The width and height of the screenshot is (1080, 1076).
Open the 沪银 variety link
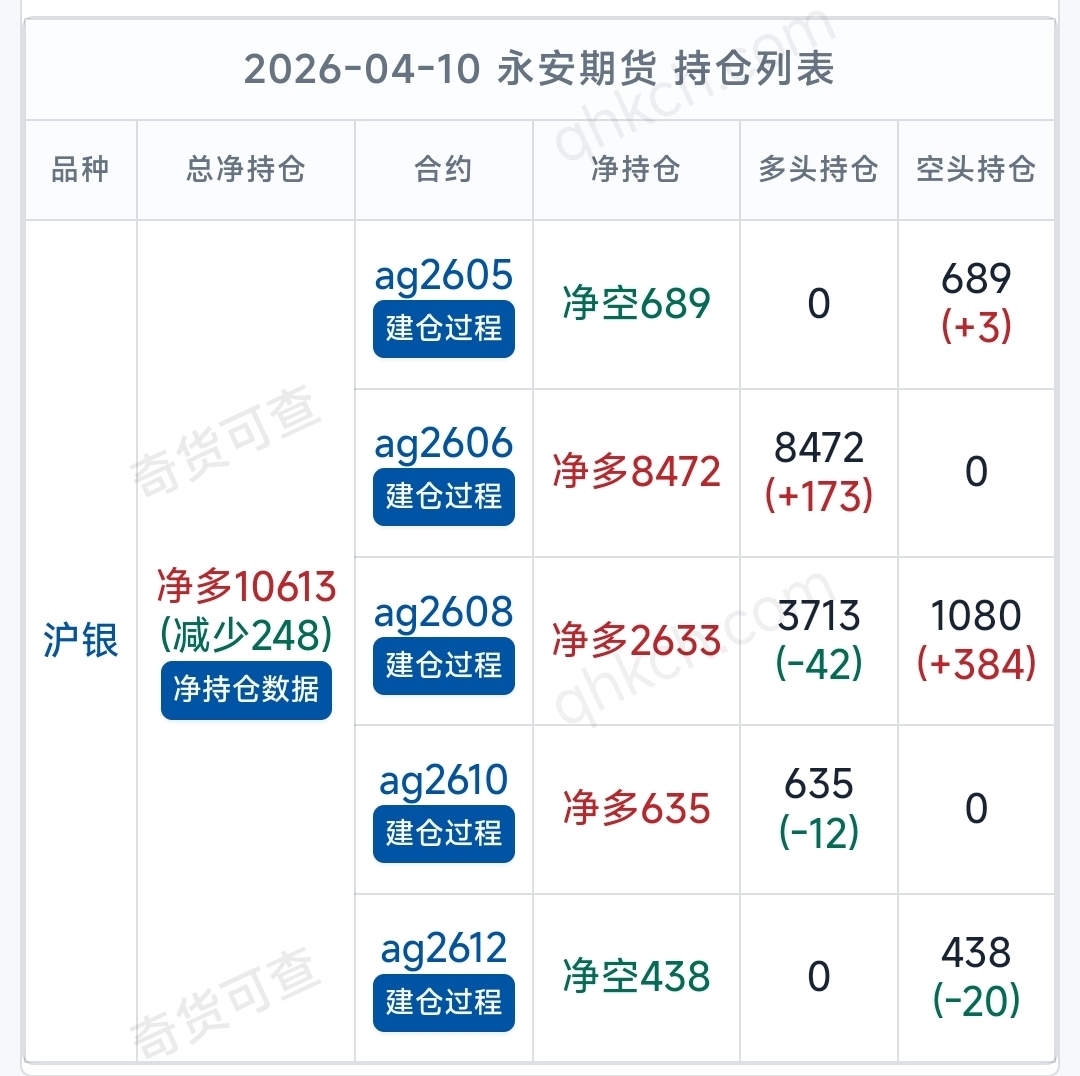[81, 640]
